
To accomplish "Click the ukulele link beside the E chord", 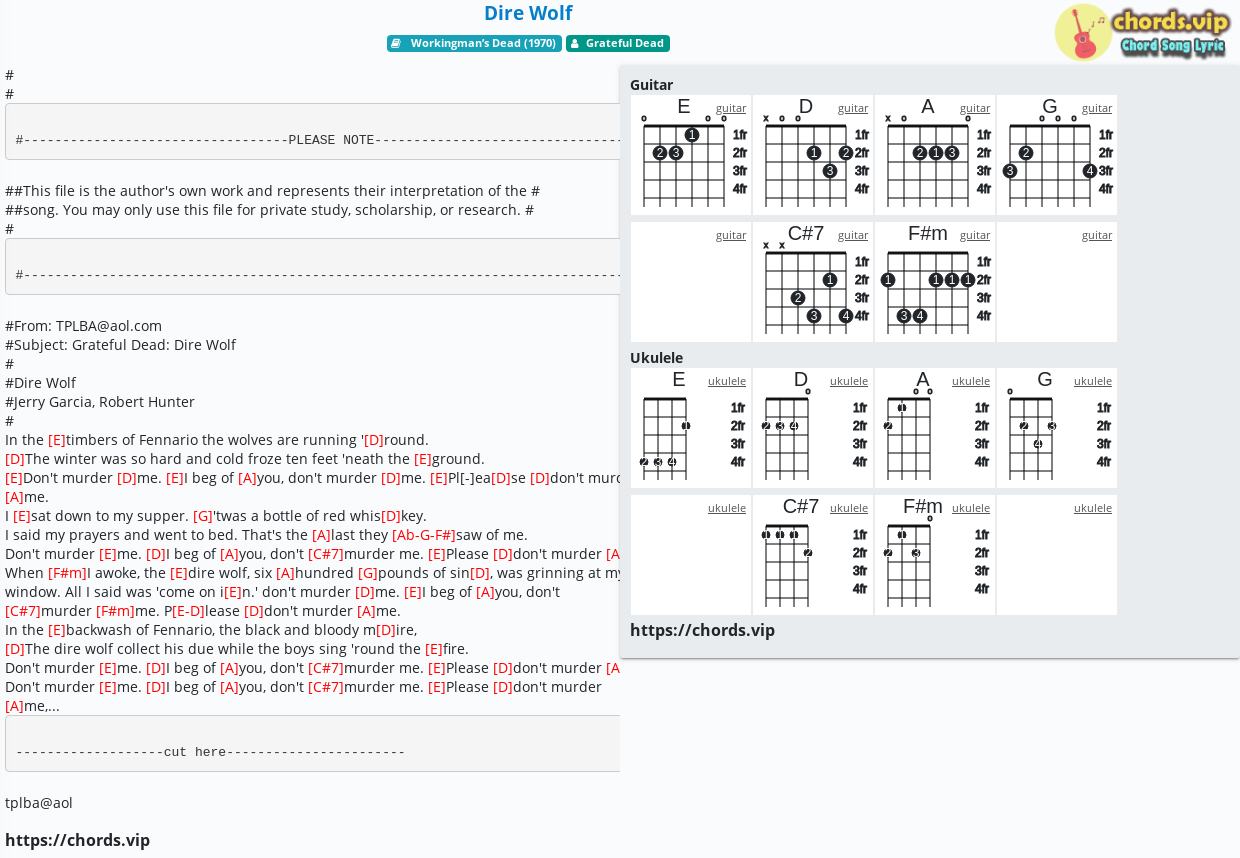I will click(x=727, y=381).
